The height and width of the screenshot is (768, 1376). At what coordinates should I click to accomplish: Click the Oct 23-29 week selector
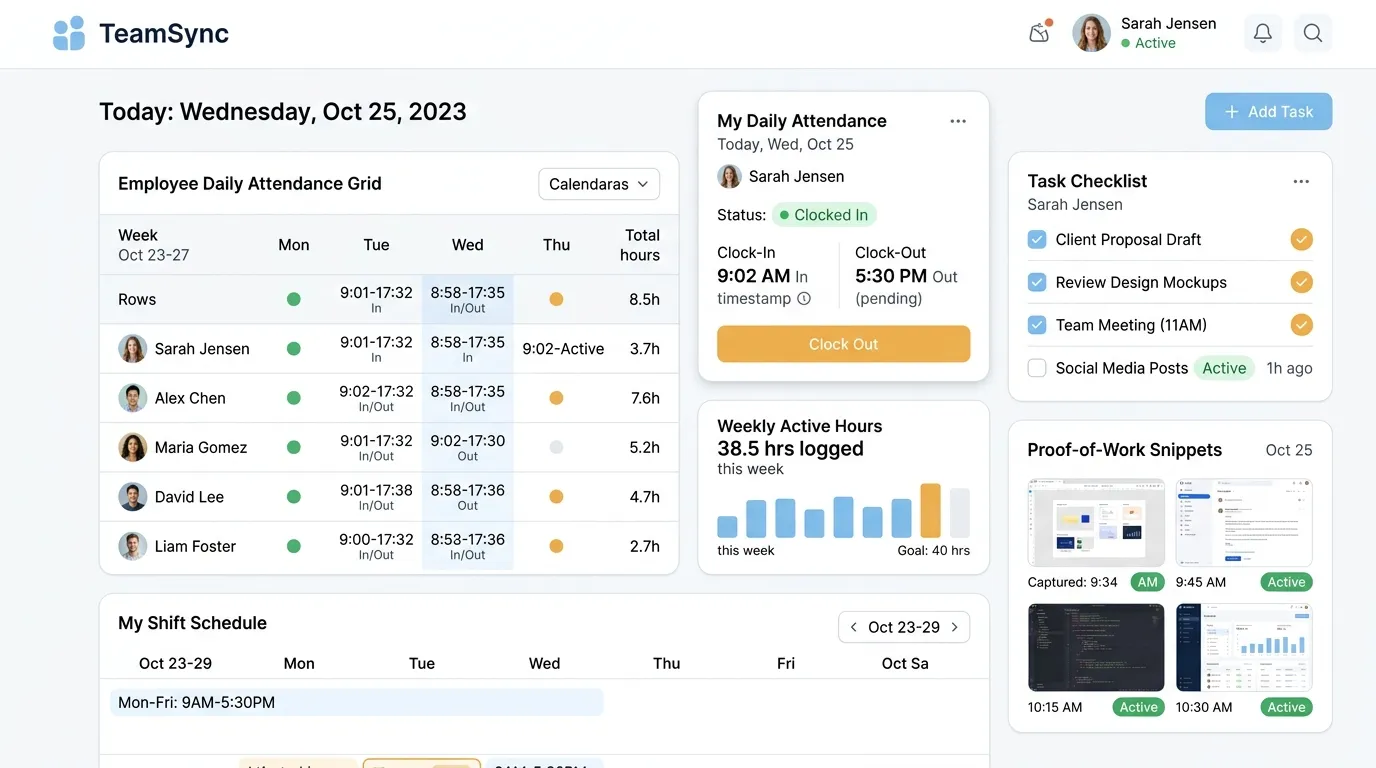pos(904,627)
